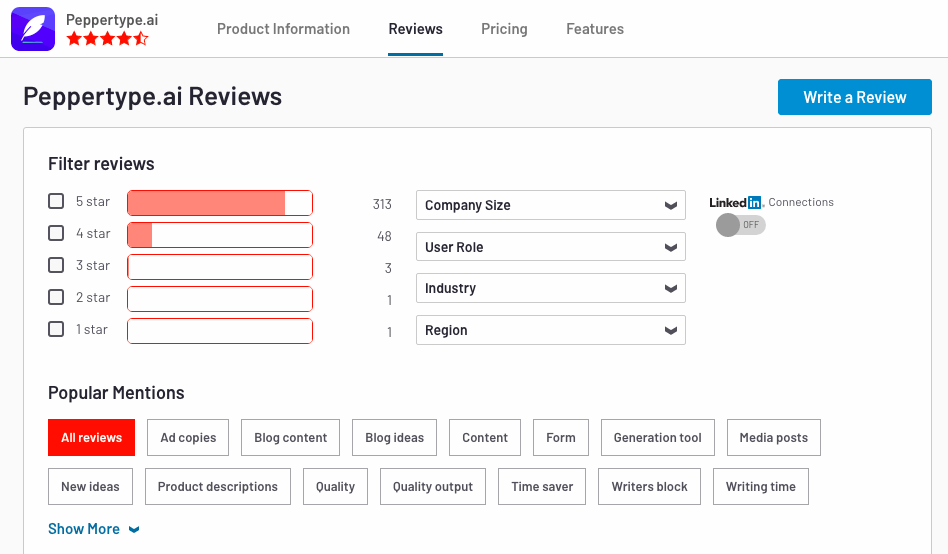Toggle LinkedIn Connections switch on
The image size is (948, 554).
[741, 225]
